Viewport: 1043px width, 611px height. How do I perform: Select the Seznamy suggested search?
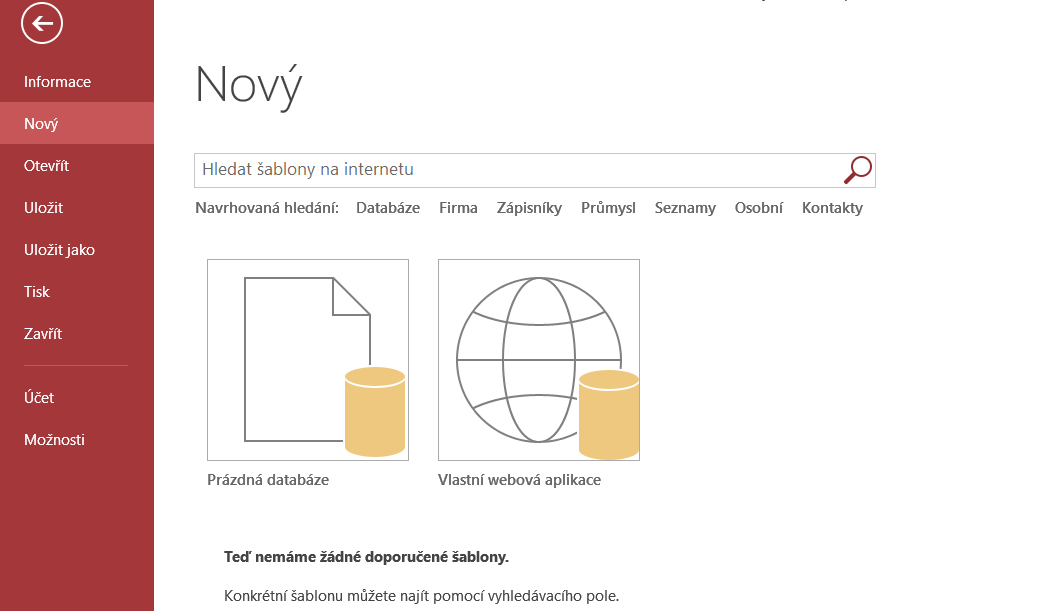[685, 208]
